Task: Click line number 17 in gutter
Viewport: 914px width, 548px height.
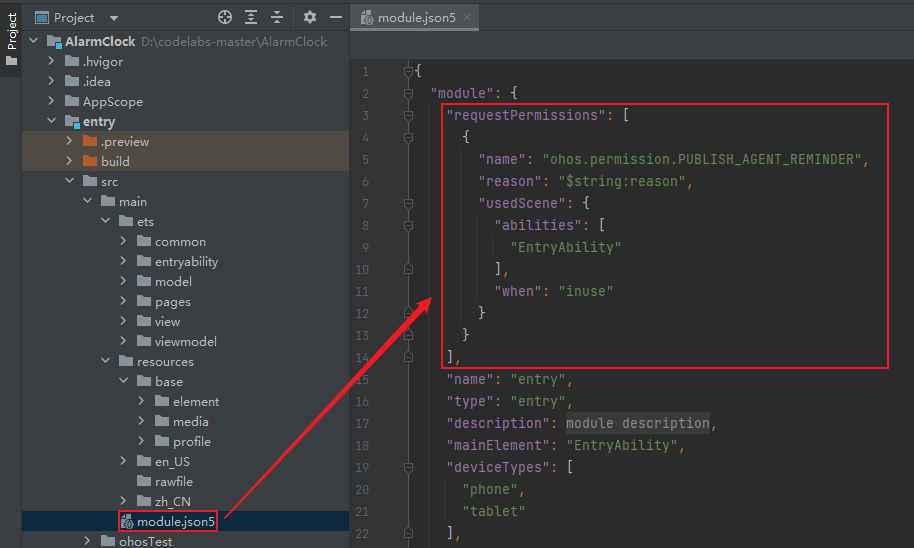Action: coord(362,423)
